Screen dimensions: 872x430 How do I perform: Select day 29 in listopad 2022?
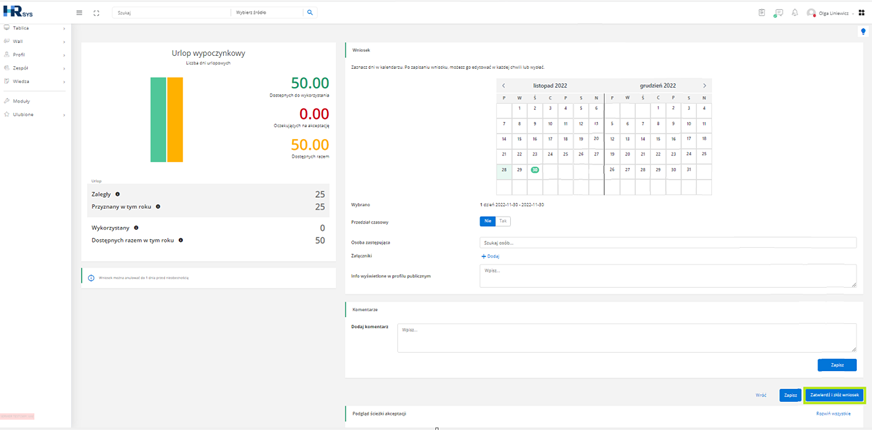tap(520, 170)
